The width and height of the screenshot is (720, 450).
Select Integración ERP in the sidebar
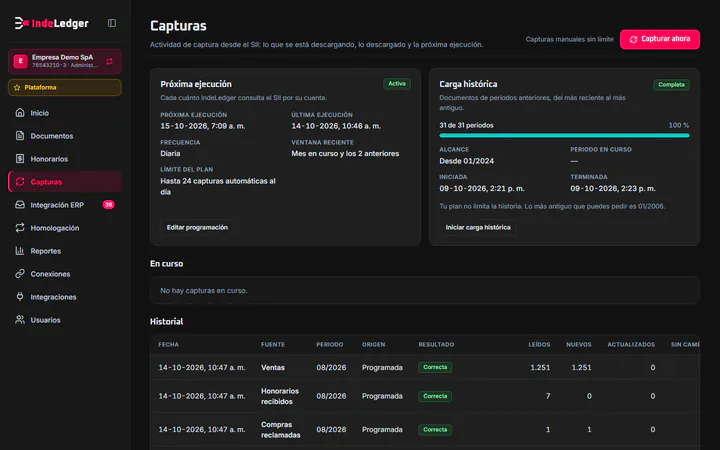(65, 205)
